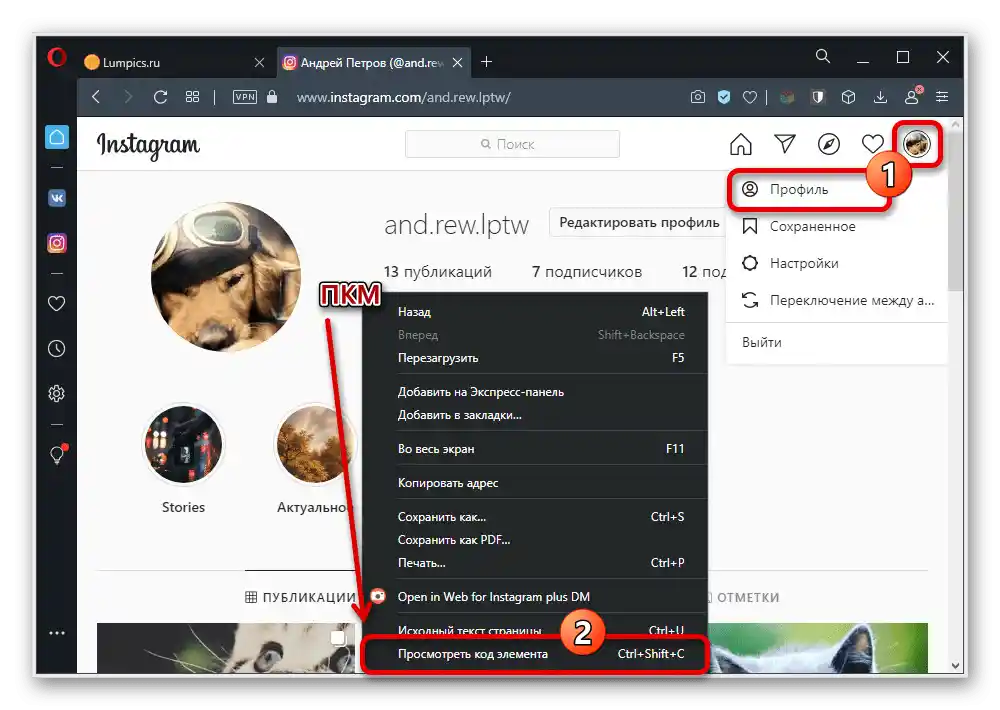This screenshot has width=1000, height=710.
Task: Open Instagram panel in the sidebar
Action: tap(57, 243)
